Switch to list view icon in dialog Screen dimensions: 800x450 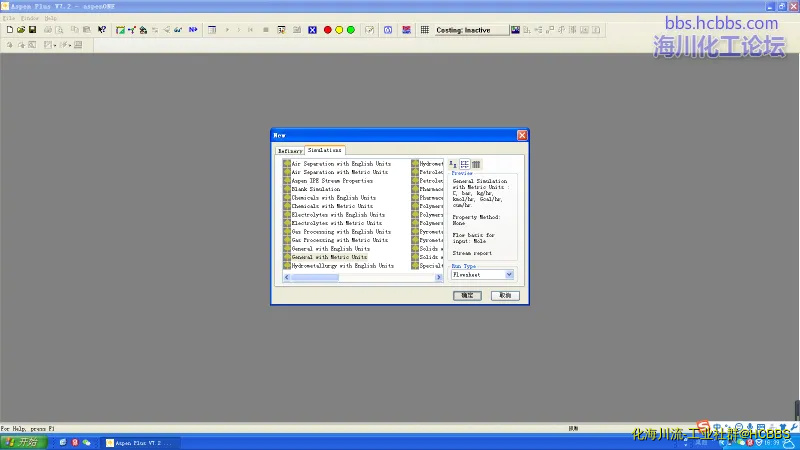click(x=464, y=164)
